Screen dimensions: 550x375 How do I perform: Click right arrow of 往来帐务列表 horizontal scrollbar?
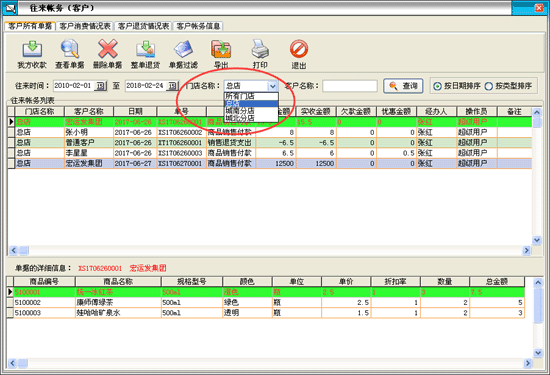[x=526, y=250]
